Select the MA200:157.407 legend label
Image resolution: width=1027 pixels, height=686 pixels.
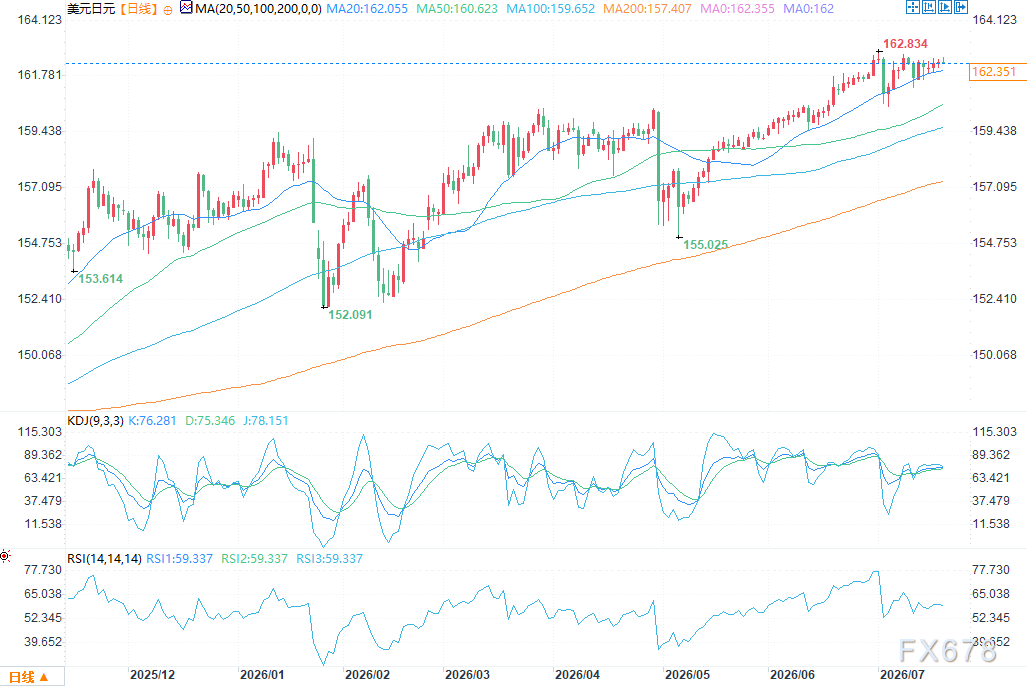[647, 9]
